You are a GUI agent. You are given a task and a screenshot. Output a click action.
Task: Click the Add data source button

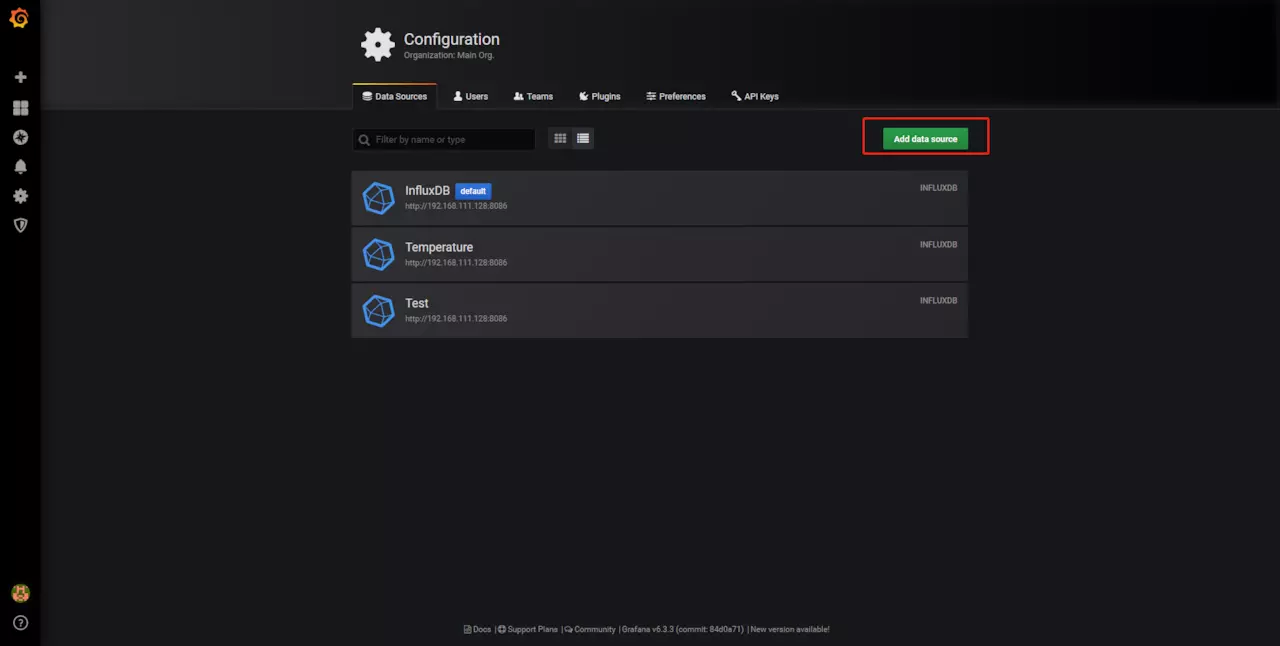tap(925, 139)
